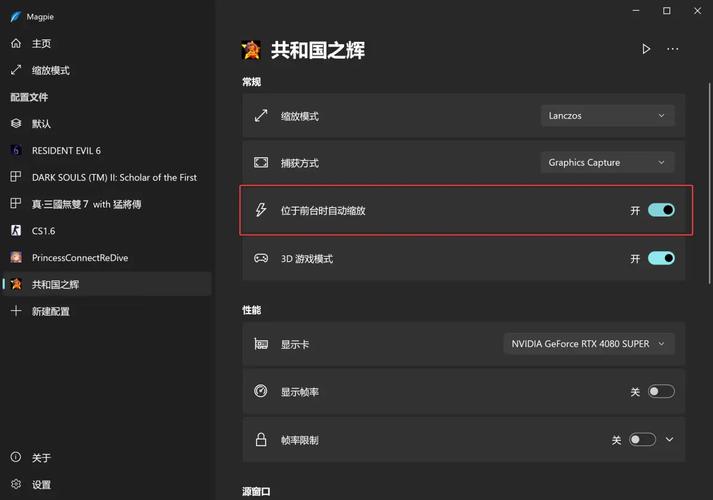Select the 默认 profile
The width and height of the screenshot is (713, 500).
(106, 123)
